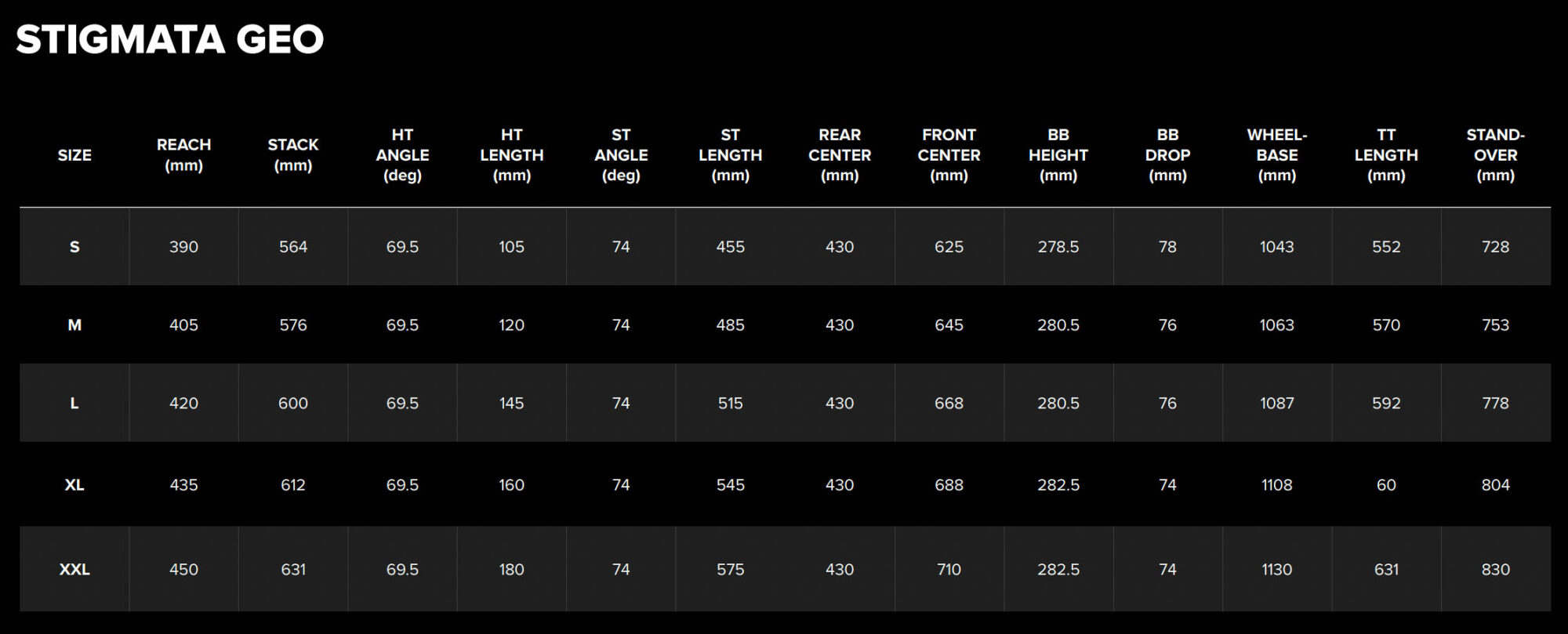Click the STIGMATA GEO title
This screenshot has height=634, width=1568.
(169, 40)
